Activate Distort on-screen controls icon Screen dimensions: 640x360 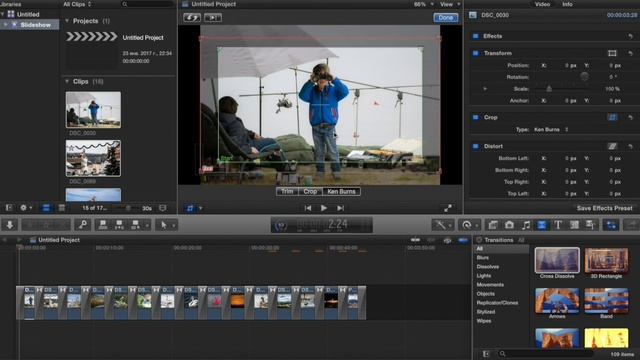[x=612, y=146]
